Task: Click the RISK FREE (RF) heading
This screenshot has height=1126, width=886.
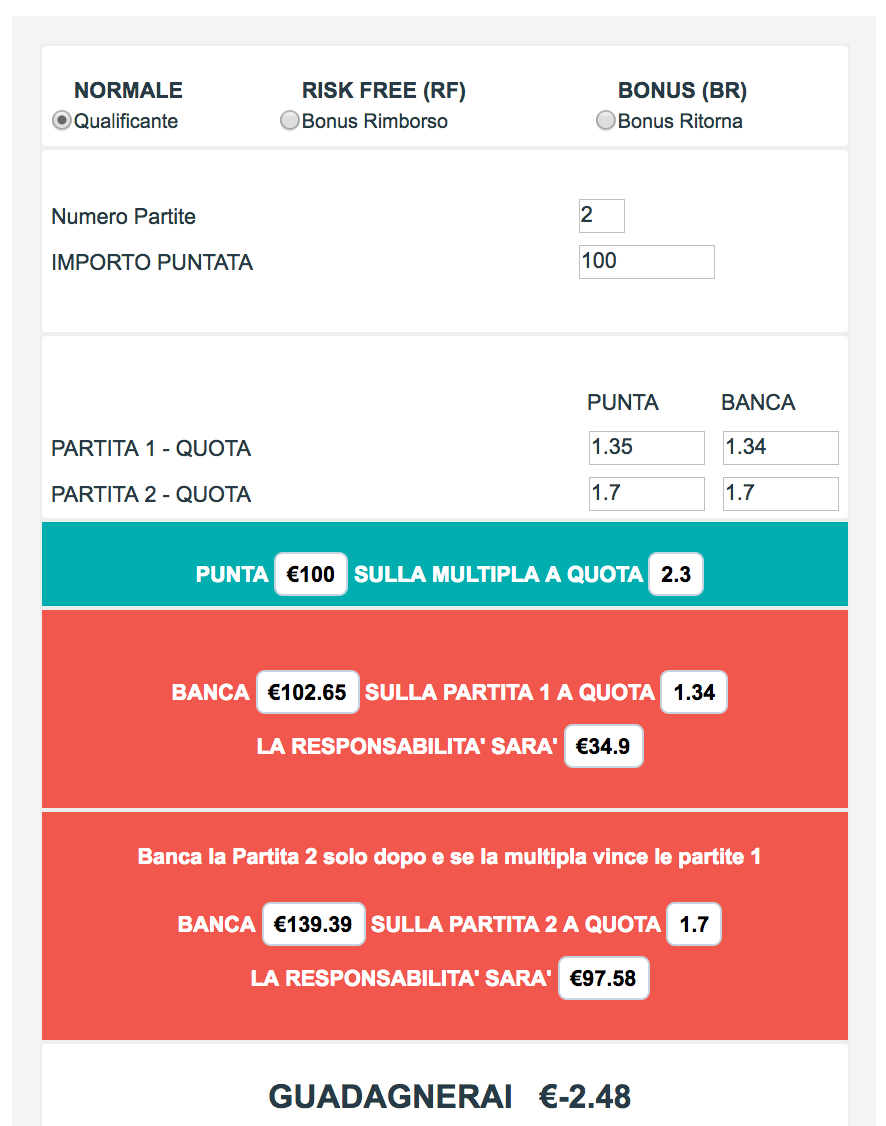Action: pos(383,90)
